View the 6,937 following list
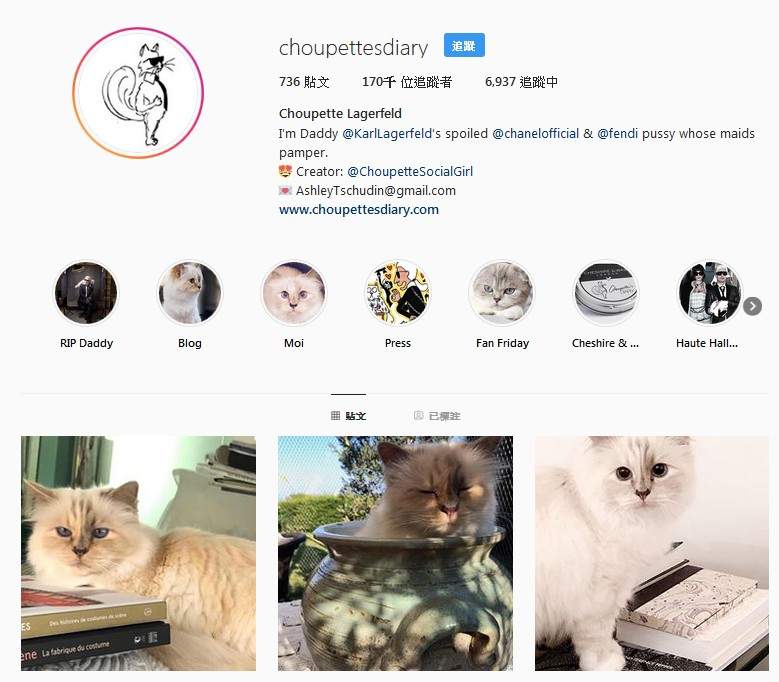 [x=521, y=82]
